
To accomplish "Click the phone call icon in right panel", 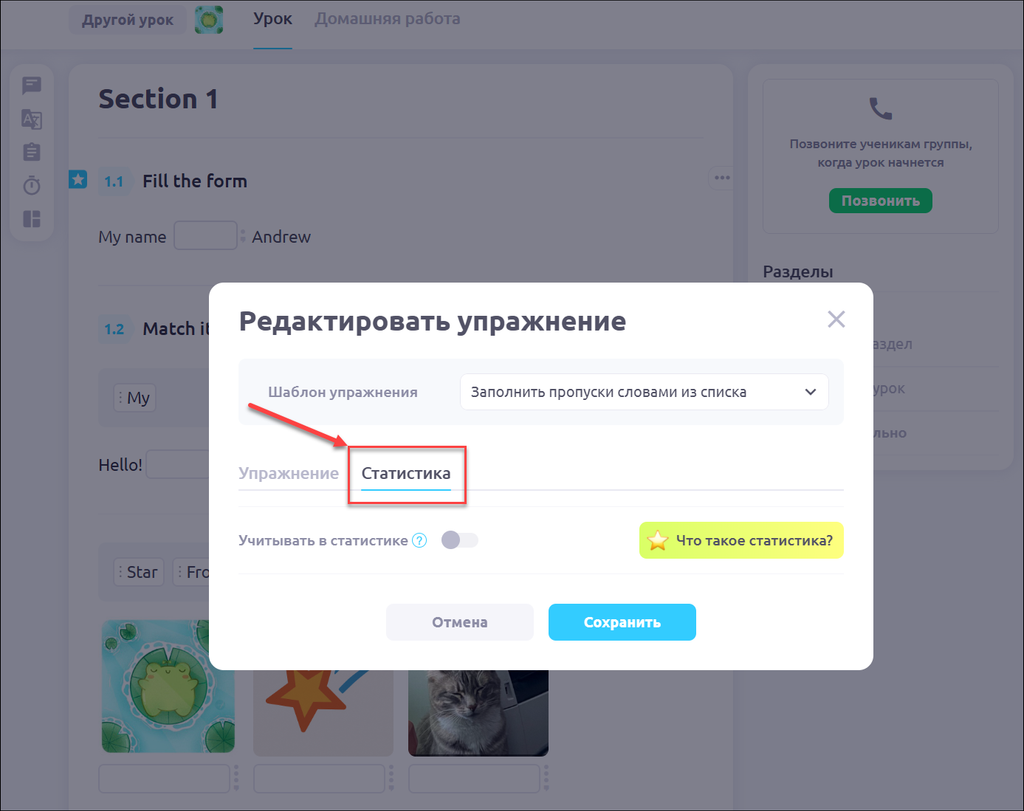I will 880,108.
